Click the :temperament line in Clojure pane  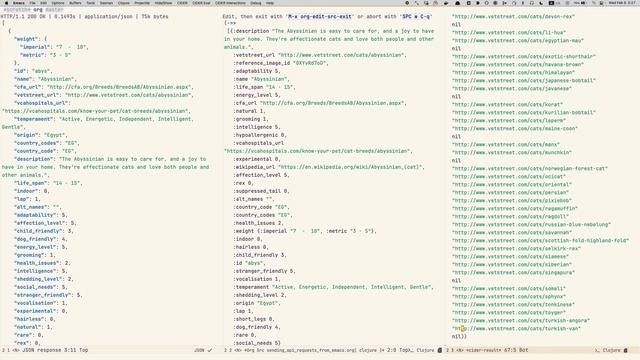(x=333, y=287)
